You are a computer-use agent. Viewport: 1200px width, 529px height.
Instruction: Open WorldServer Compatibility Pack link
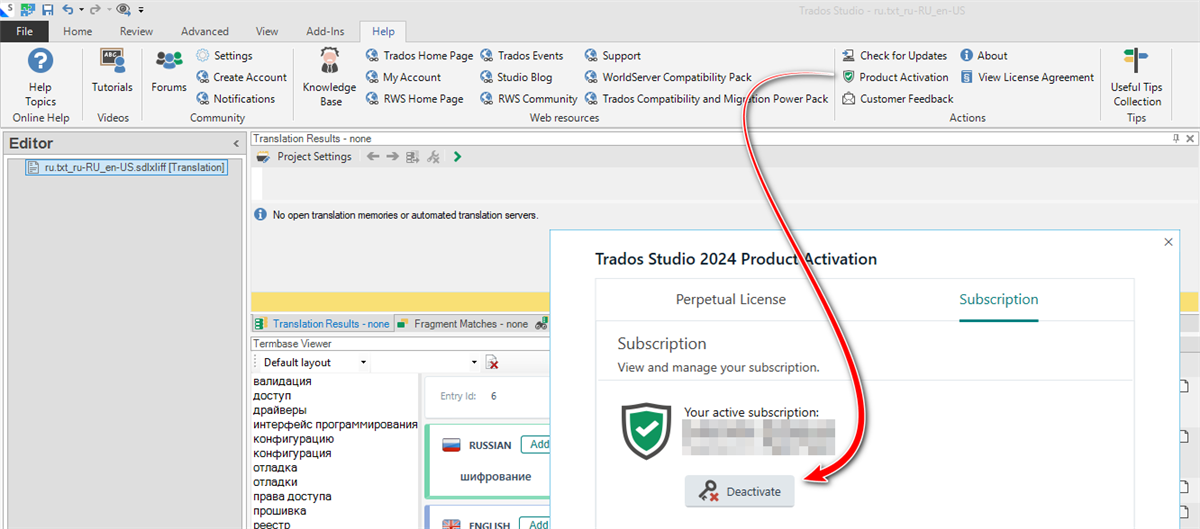pos(668,77)
